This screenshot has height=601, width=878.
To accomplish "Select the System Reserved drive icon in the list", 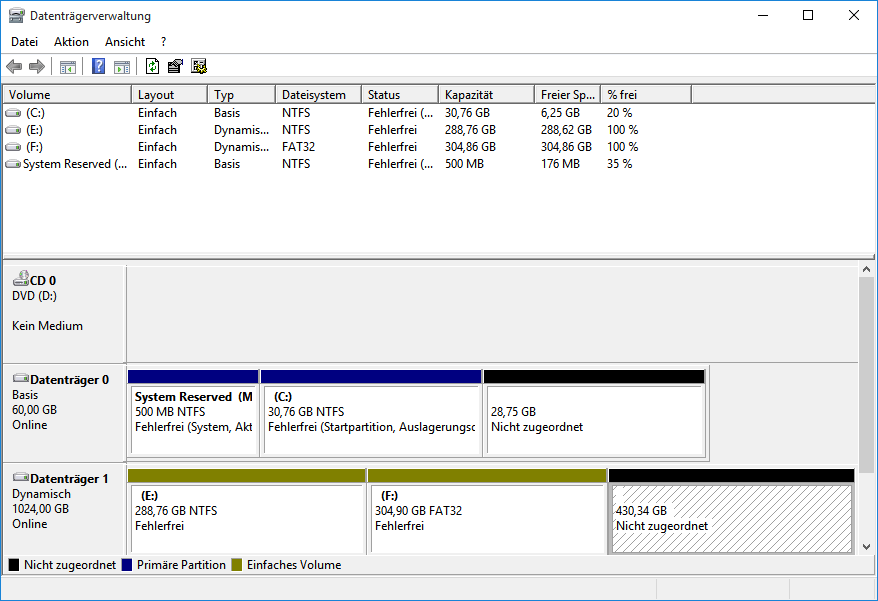I will pyautogui.click(x=13, y=164).
